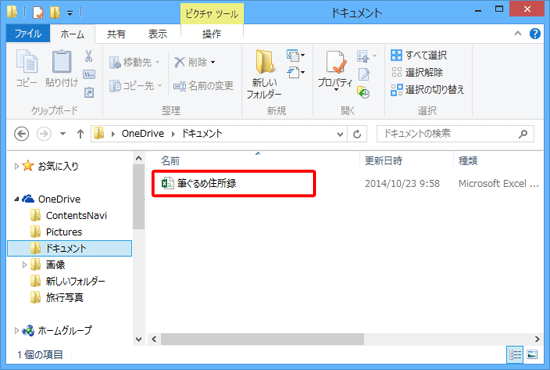Screen dimensions: 550x370
Task: Click the ドキュメントの検索 search box
Action: [455, 134]
